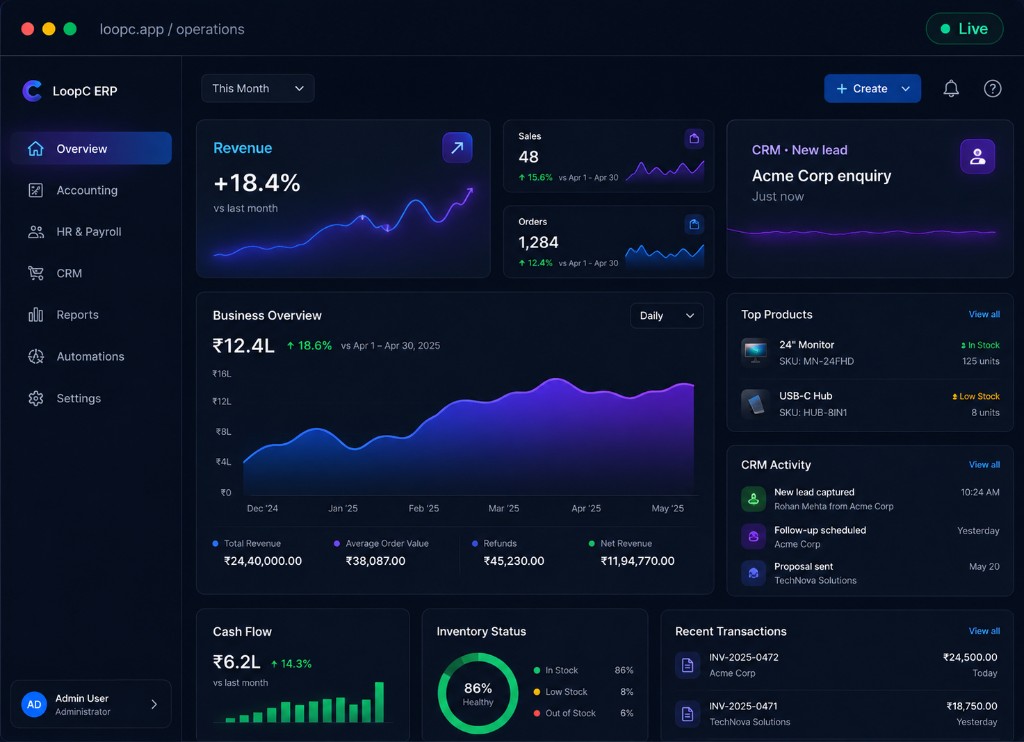Click the ₹24,500.00 transaction amount
The height and width of the screenshot is (742, 1024).
click(x=970, y=657)
